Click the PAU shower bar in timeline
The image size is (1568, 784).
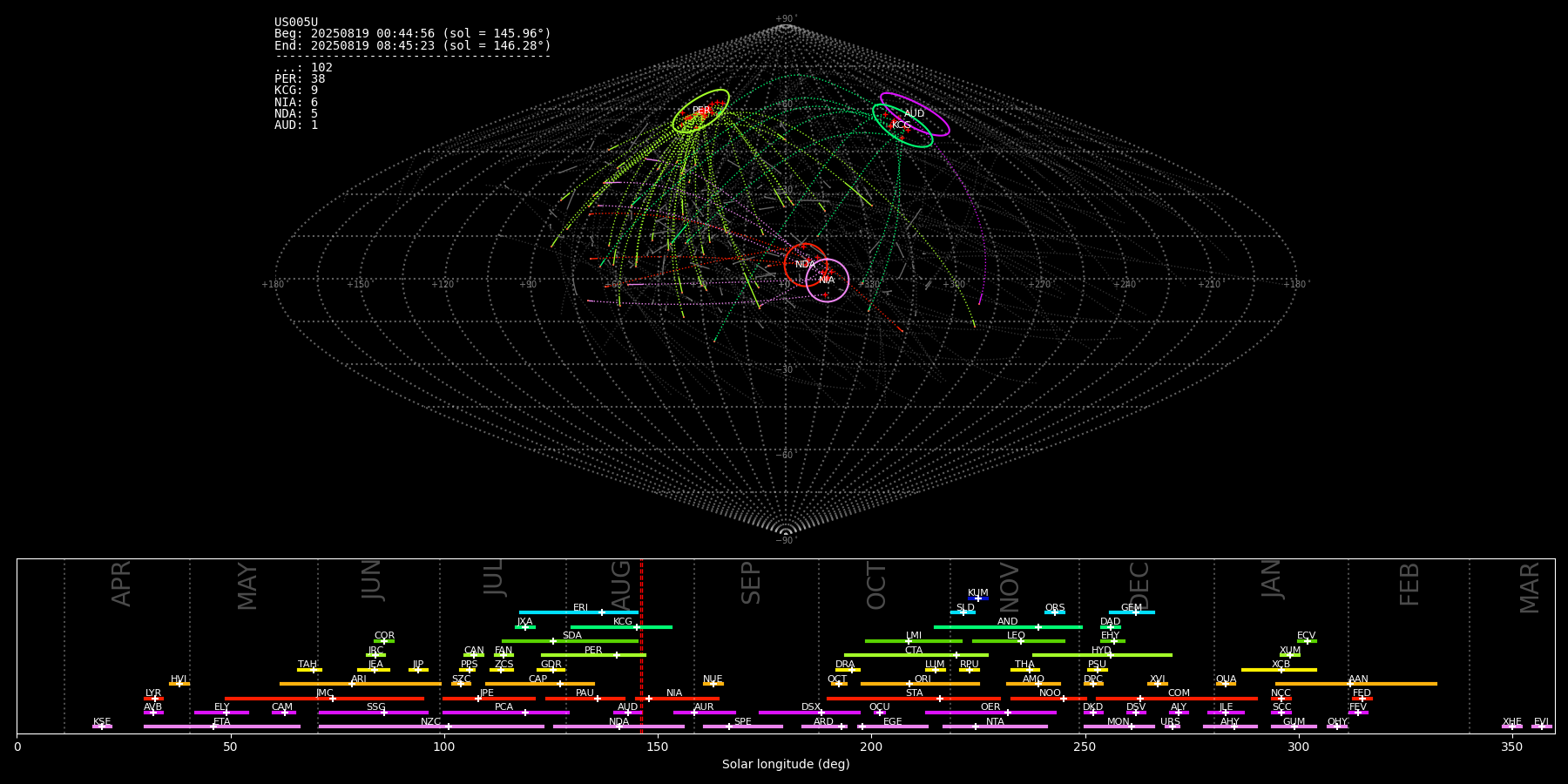click(585, 699)
